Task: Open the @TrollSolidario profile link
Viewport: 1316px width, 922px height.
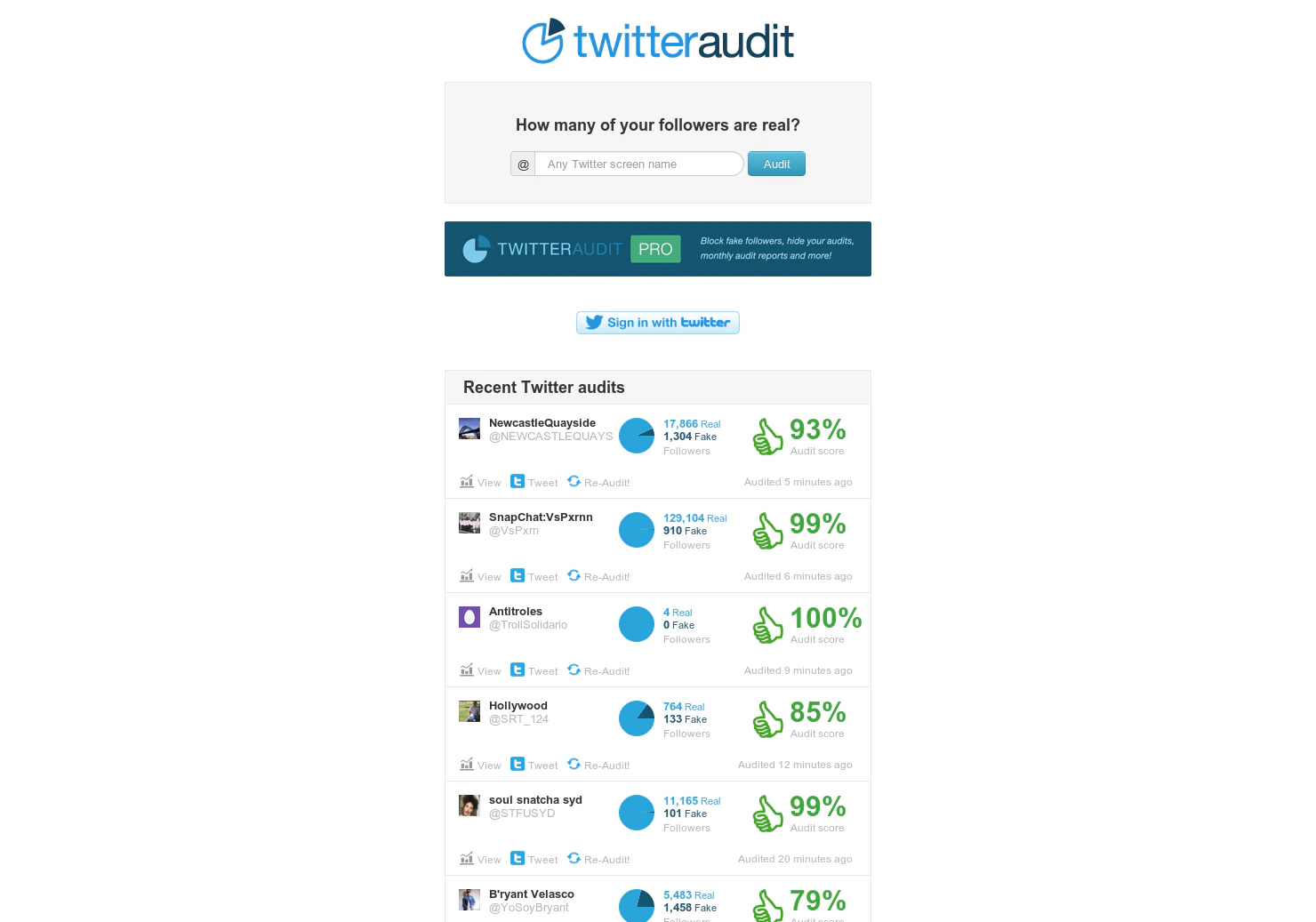Action: point(528,624)
